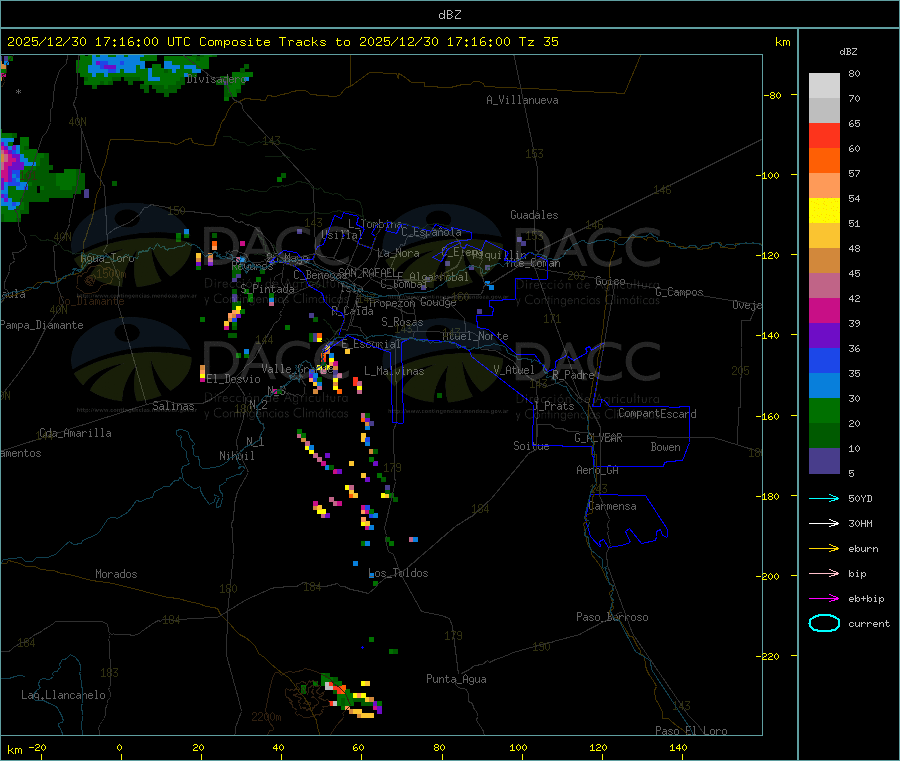The image size is (900, 761).
Task: Click the Atuel_Norte map label
Action: tap(475, 336)
